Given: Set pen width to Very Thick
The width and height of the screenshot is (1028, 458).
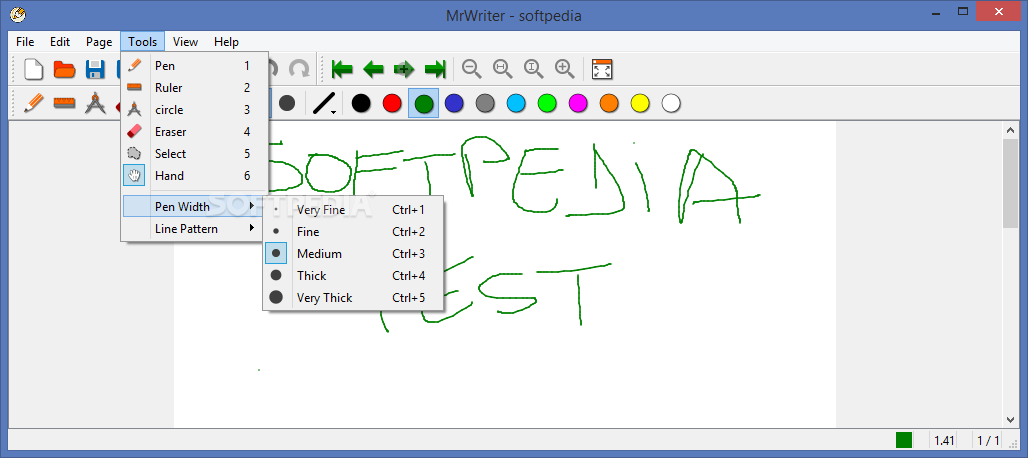Looking at the screenshot, I should tap(353, 297).
